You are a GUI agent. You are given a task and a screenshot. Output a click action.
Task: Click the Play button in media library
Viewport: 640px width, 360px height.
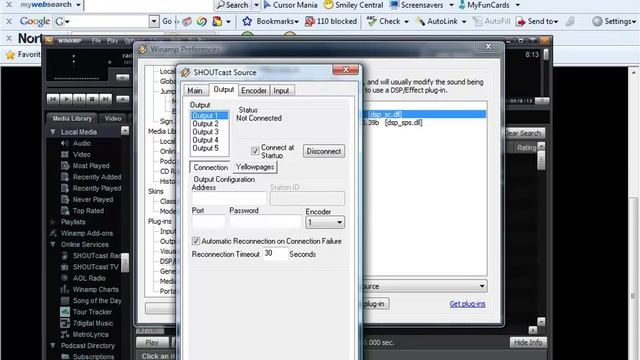152,342
